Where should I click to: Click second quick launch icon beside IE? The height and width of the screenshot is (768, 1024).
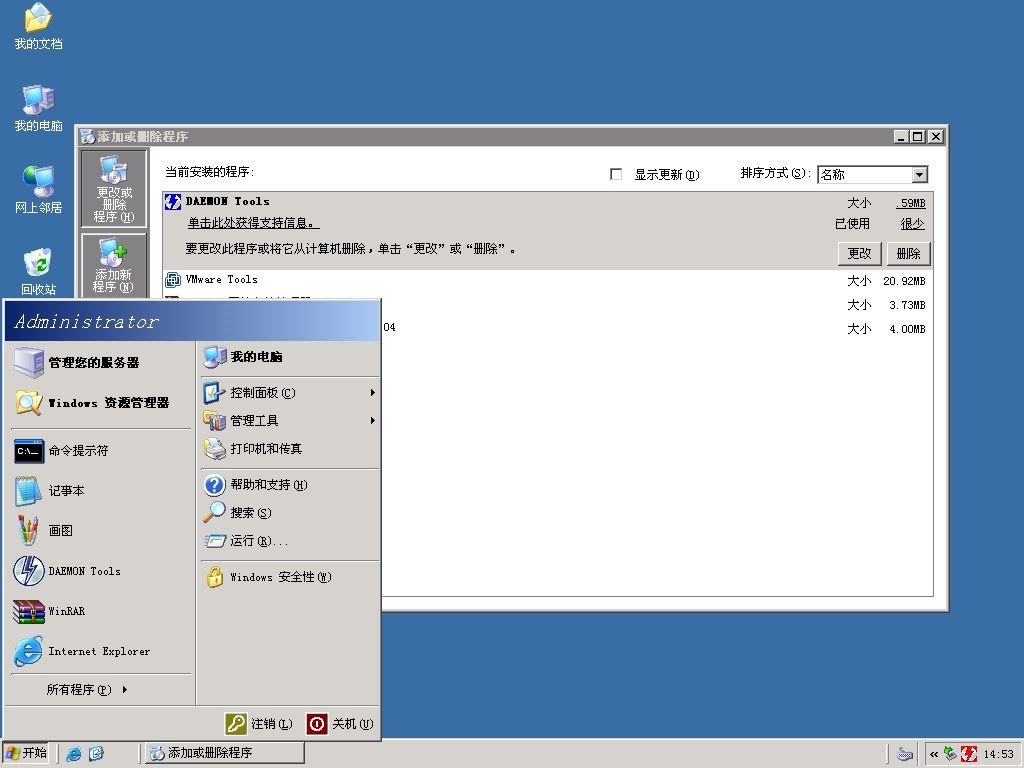point(96,753)
